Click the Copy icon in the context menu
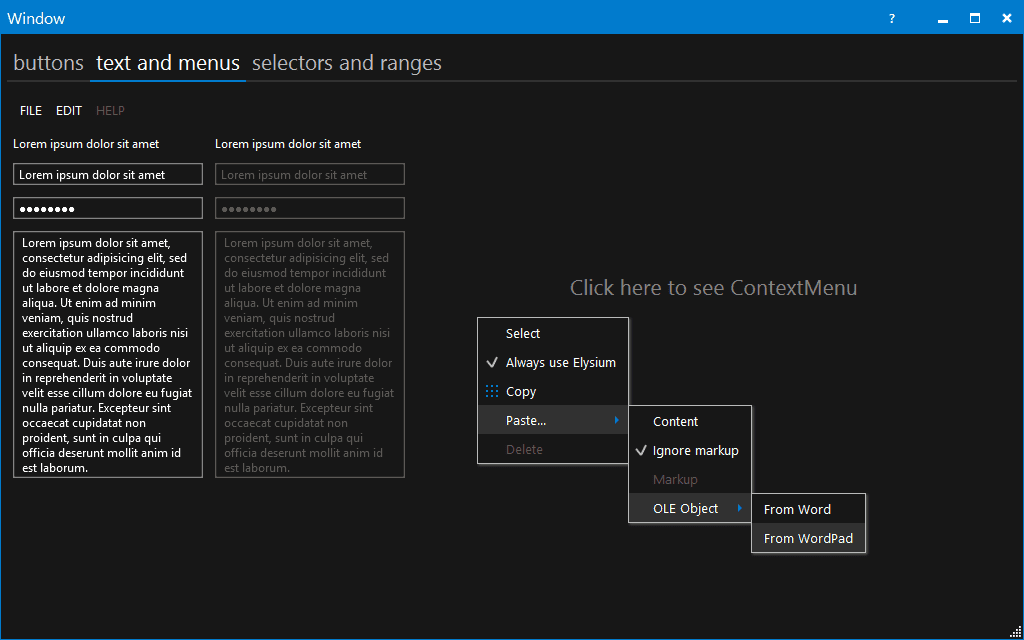Screen dimensions: 1024x640 [493, 391]
